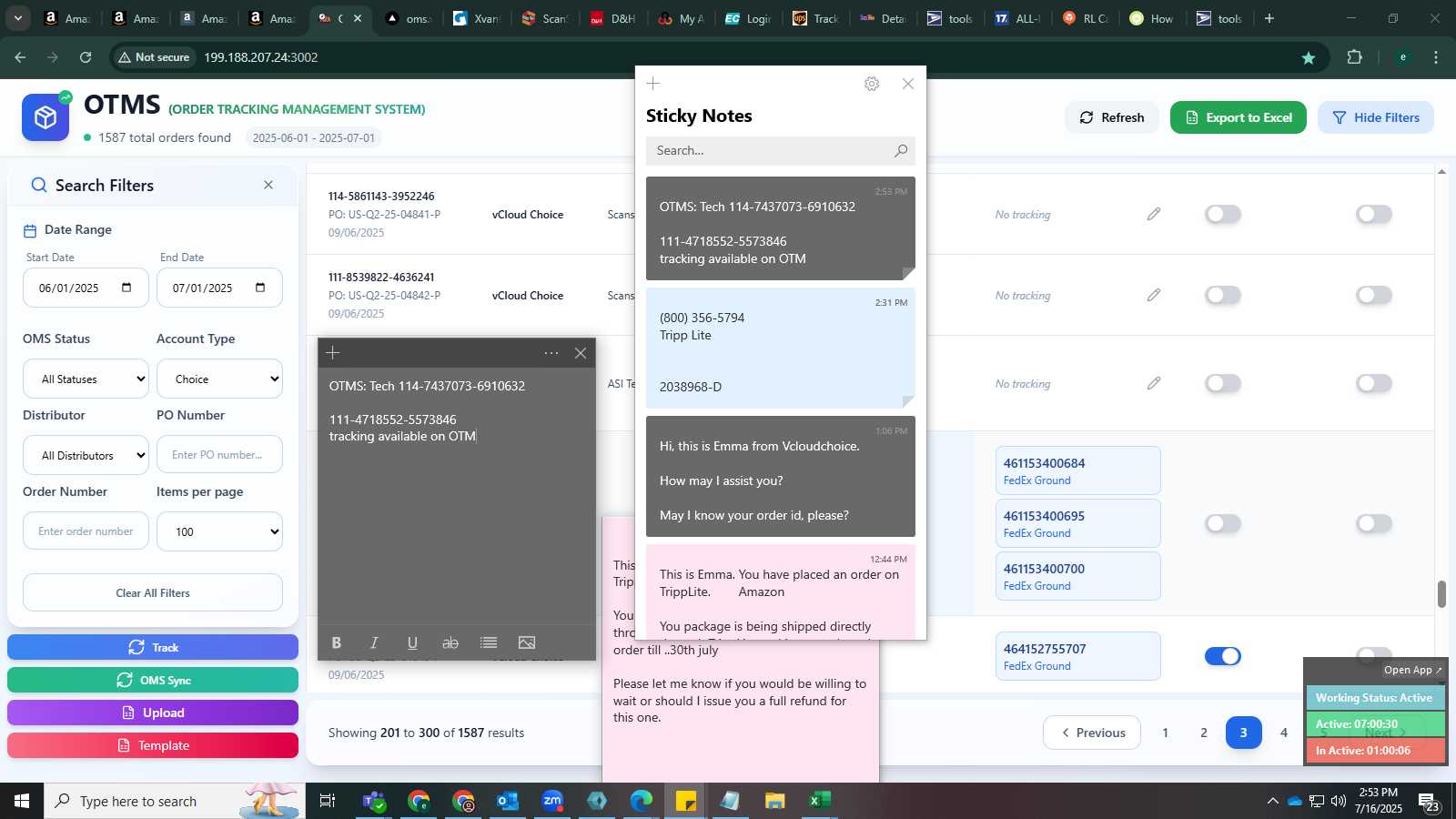The image size is (1456, 819).
Task: Open the Items per page dropdown
Action: tap(219, 531)
